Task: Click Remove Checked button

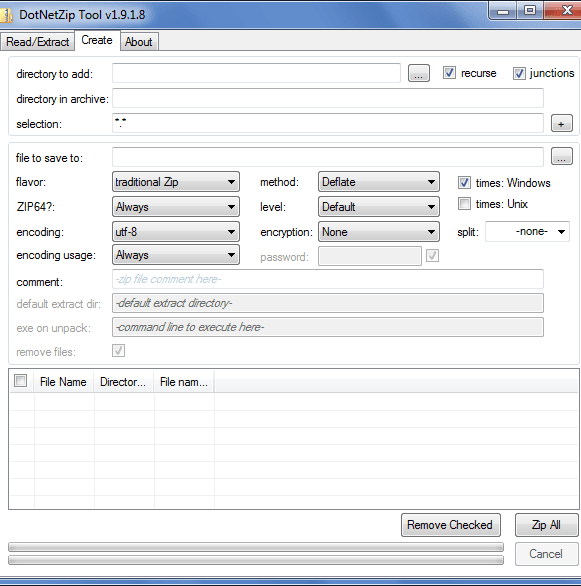Action: pos(451,525)
